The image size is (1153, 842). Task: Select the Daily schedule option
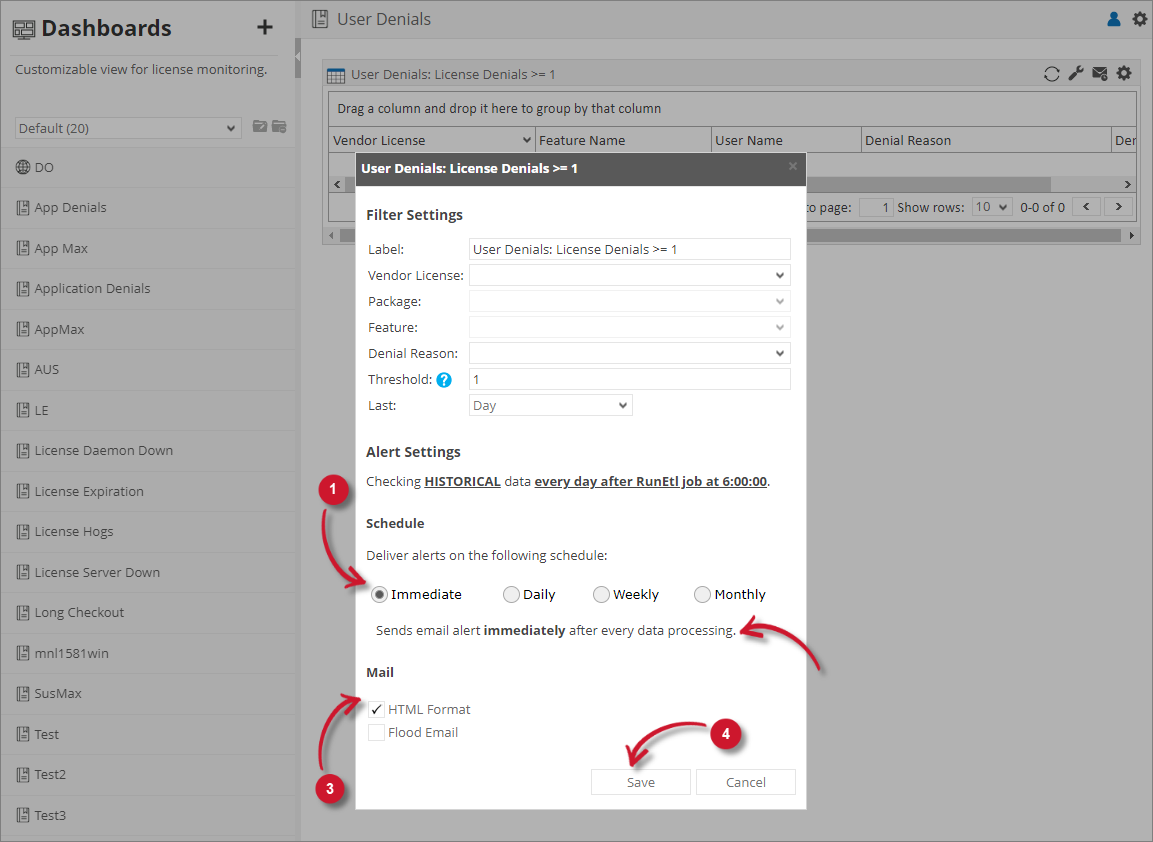[511, 594]
